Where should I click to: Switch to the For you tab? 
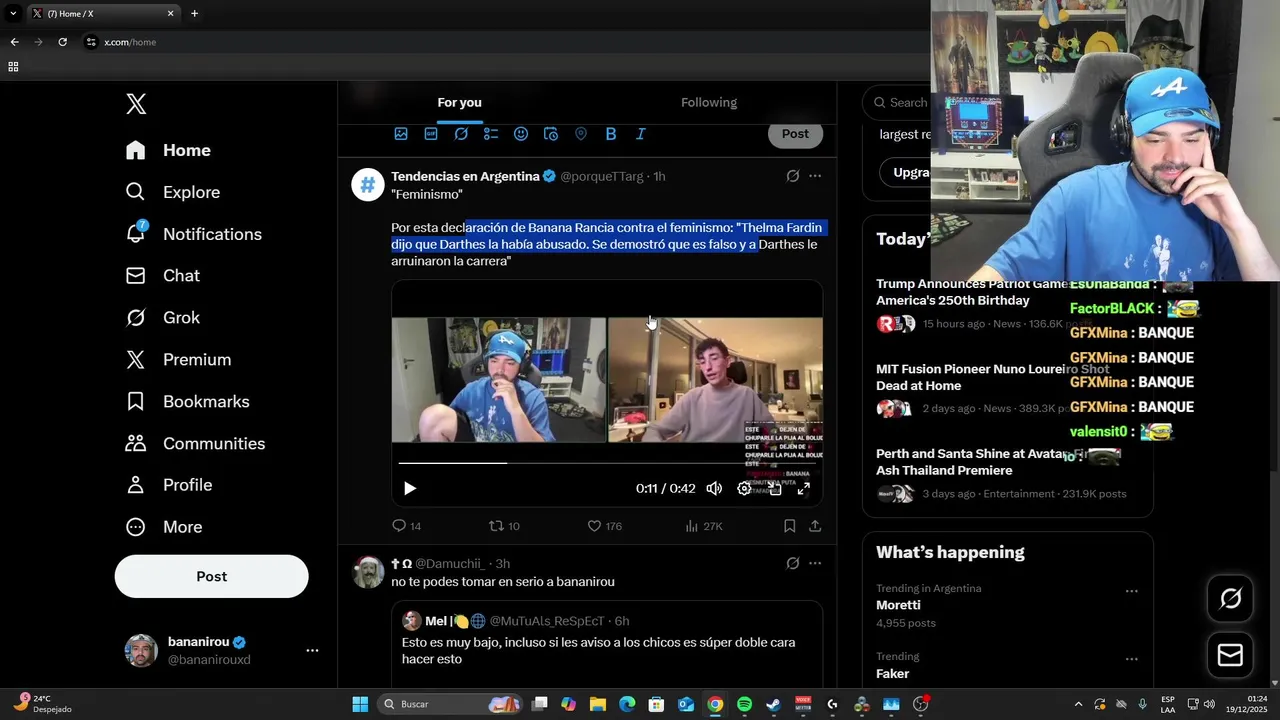click(459, 102)
